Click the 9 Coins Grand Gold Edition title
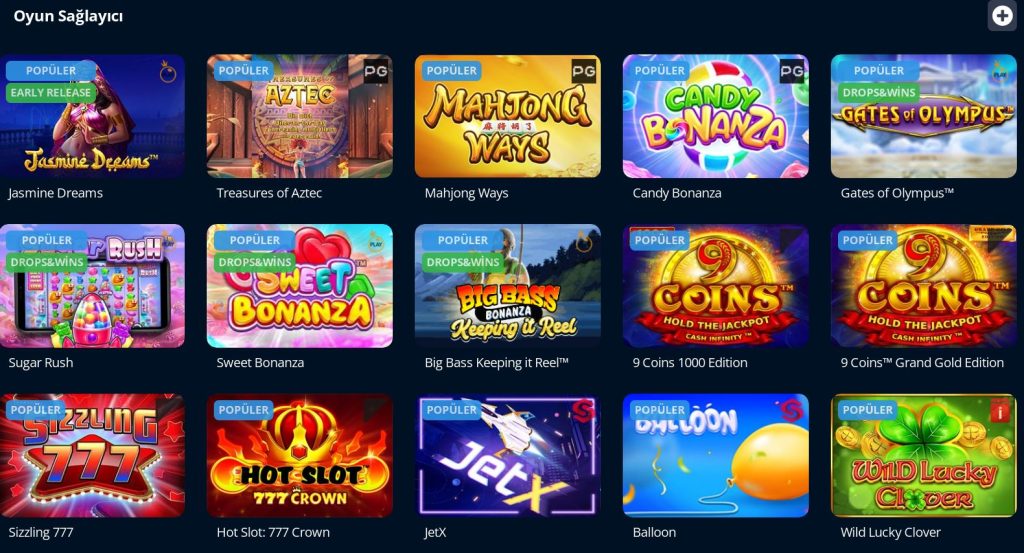The height and width of the screenshot is (553, 1024). click(922, 362)
